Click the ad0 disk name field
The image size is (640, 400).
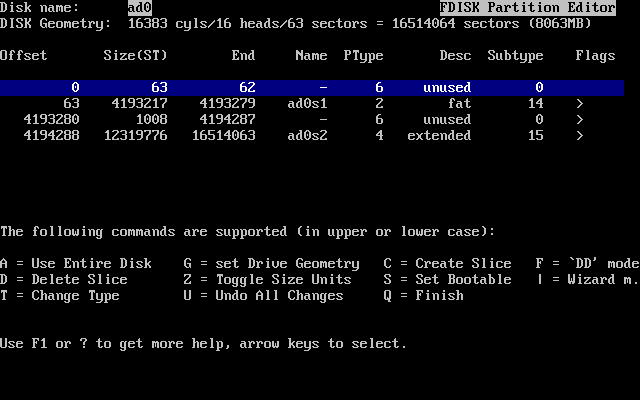click(139, 8)
